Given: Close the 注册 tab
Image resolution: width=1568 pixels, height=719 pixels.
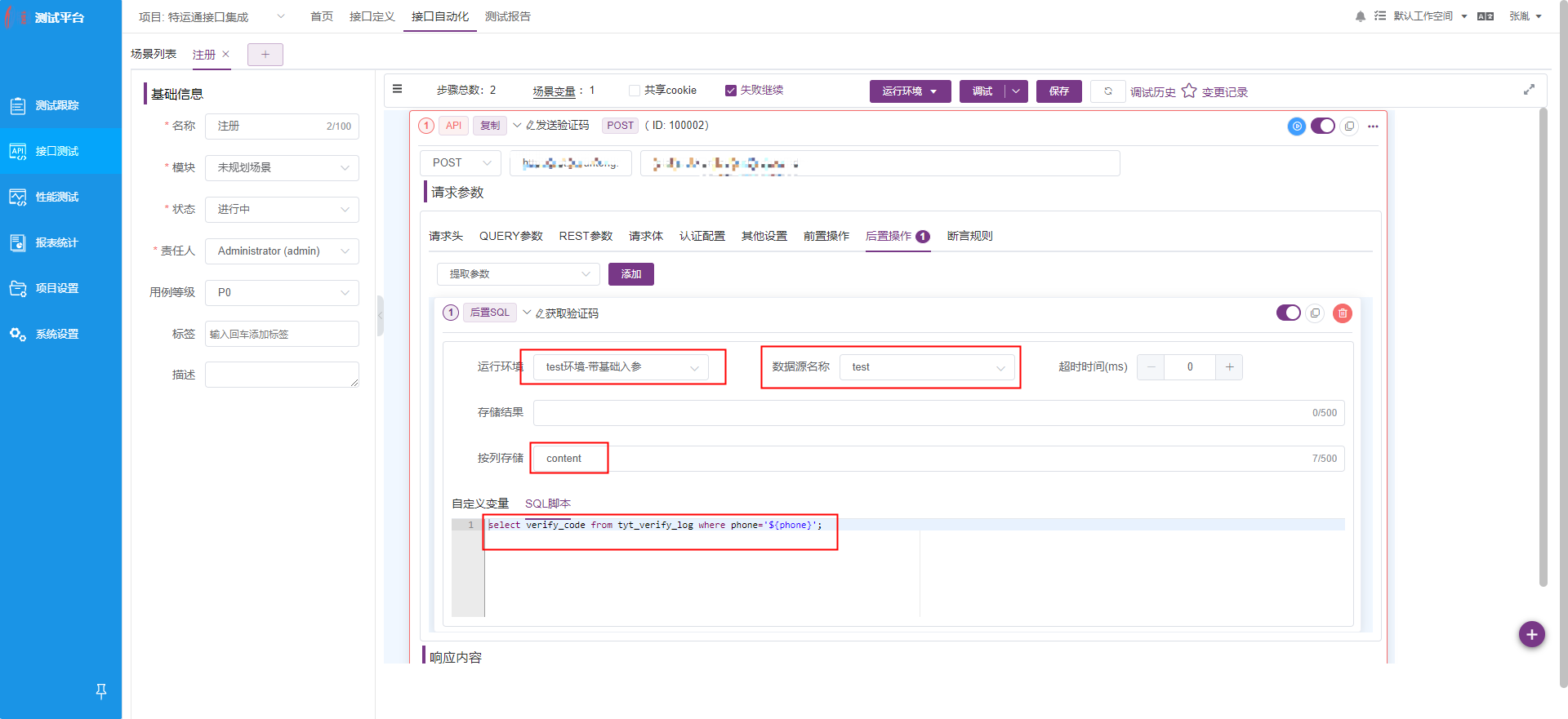Looking at the screenshot, I should (x=226, y=54).
